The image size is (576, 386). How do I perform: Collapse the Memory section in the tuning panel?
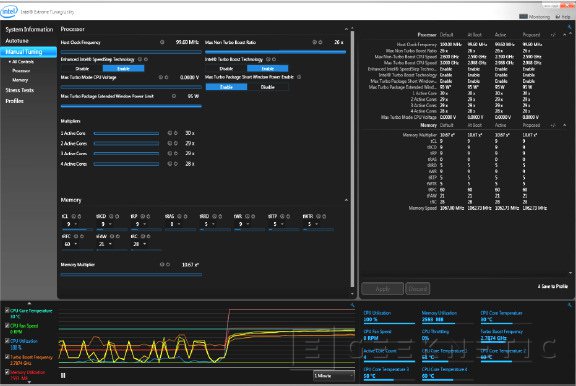346,200
